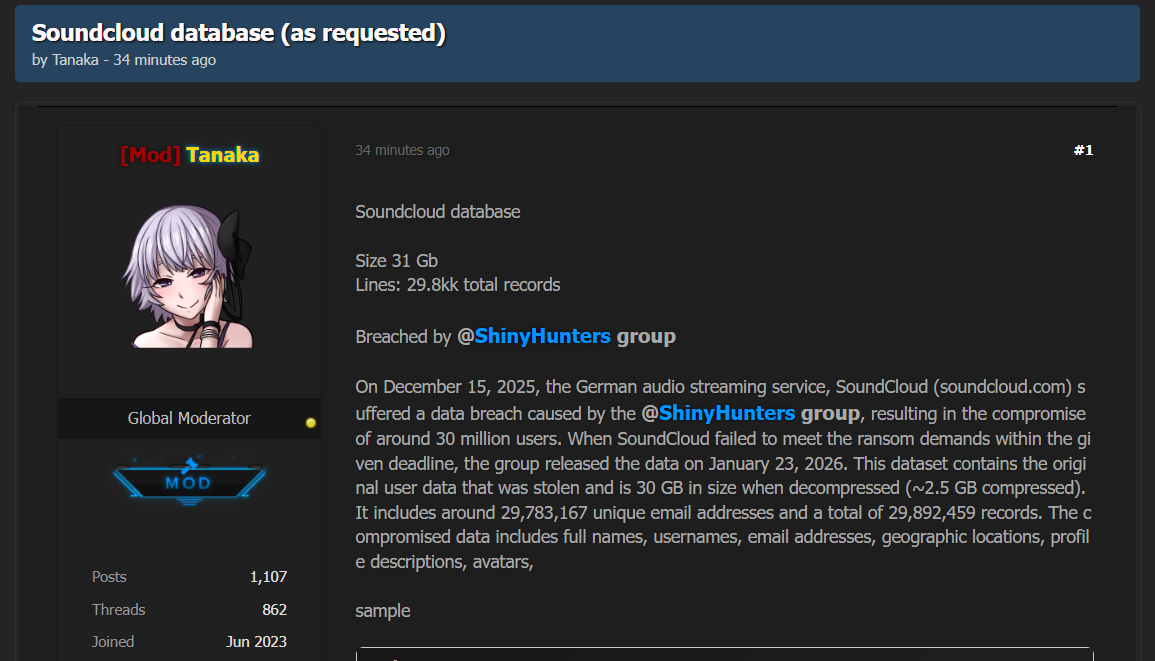Click author Tanaka in thread header
Viewport: 1155px width, 661px height.
coord(75,60)
